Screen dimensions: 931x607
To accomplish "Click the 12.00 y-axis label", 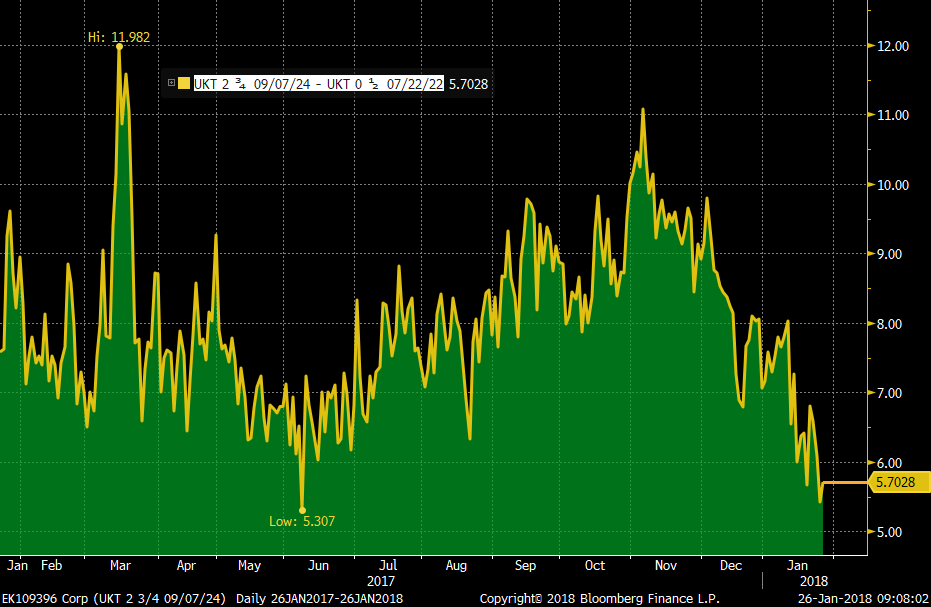I will (x=893, y=46).
